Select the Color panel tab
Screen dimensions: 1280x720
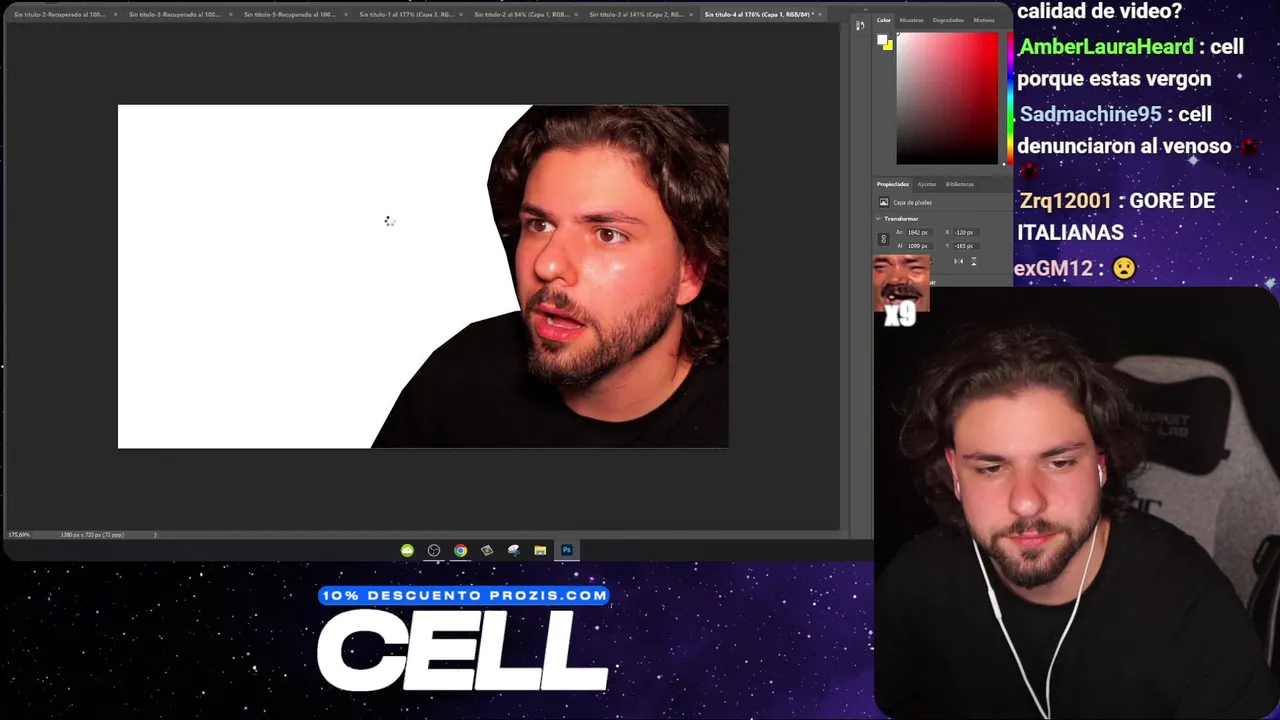(x=884, y=20)
